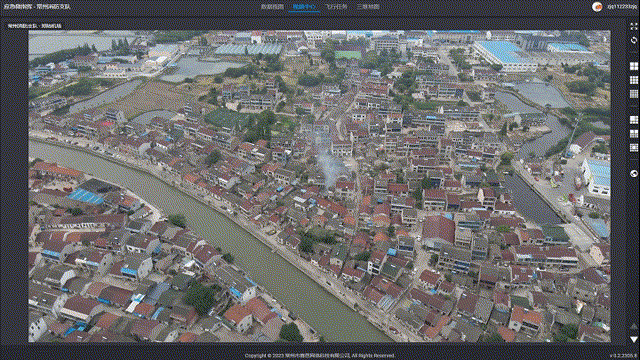Click the aerial drone video feed
The image size is (640, 360).
pos(320,186)
